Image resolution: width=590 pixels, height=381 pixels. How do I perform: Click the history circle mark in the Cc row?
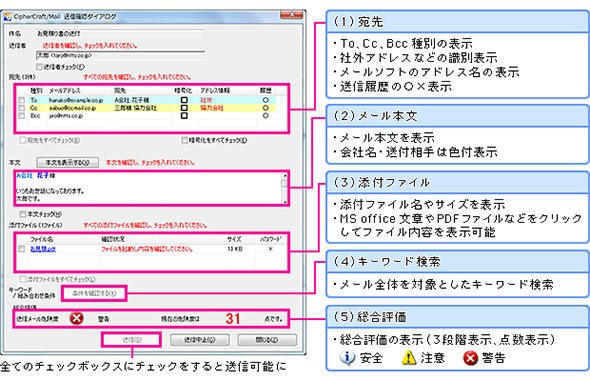pyautogui.click(x=265, y=108)
